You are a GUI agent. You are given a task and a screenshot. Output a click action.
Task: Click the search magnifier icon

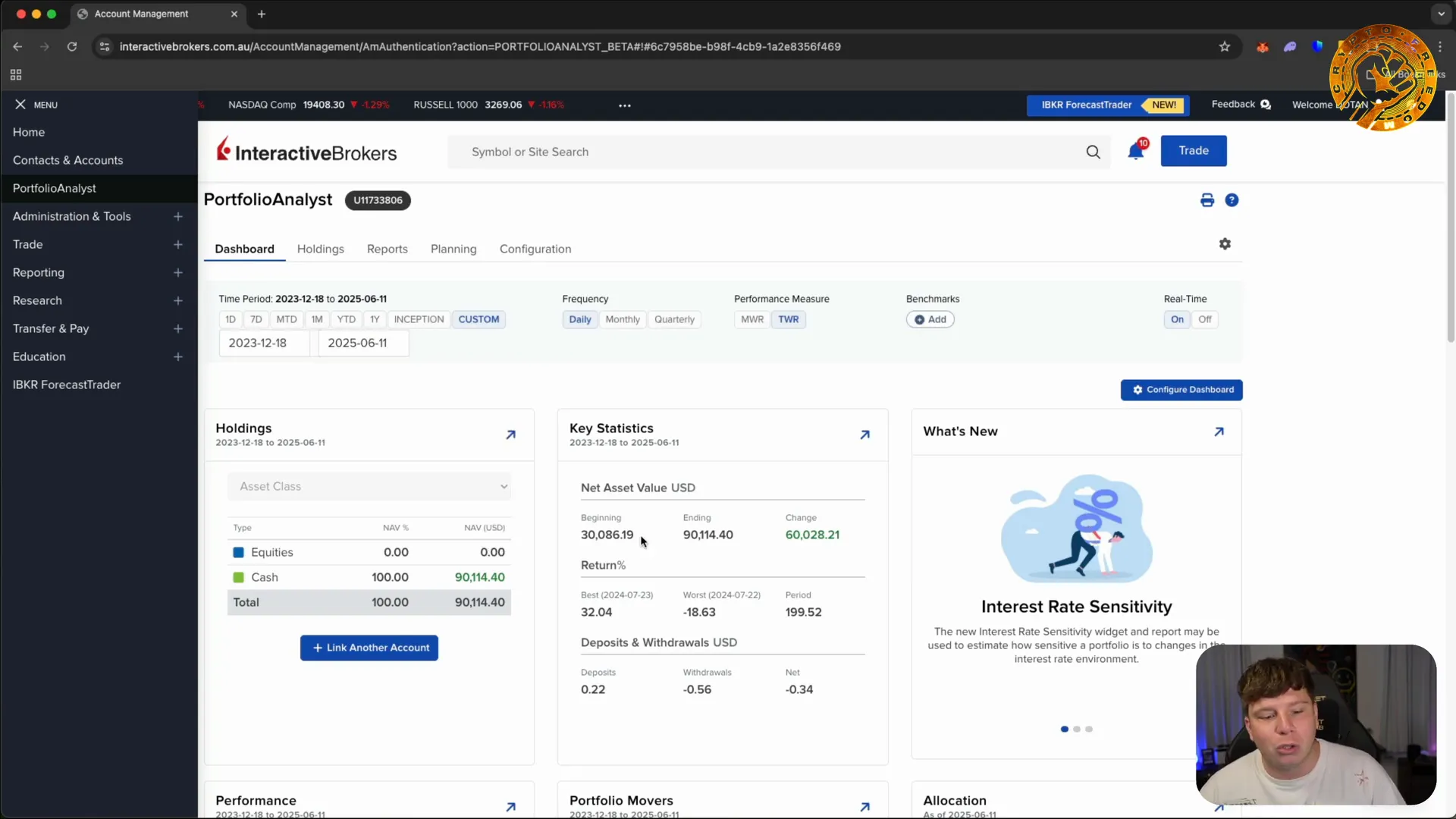tap(1093, 152)
